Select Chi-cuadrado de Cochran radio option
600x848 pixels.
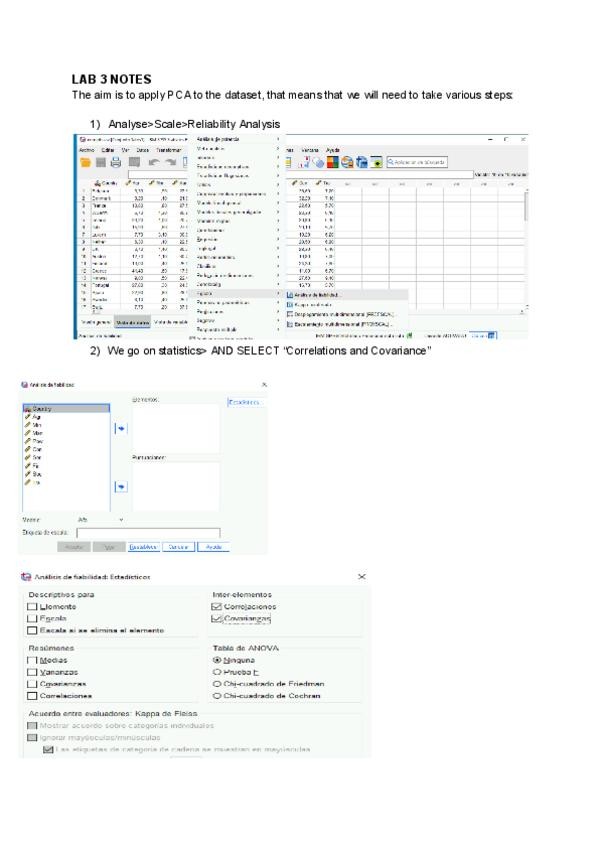[217, 696]
